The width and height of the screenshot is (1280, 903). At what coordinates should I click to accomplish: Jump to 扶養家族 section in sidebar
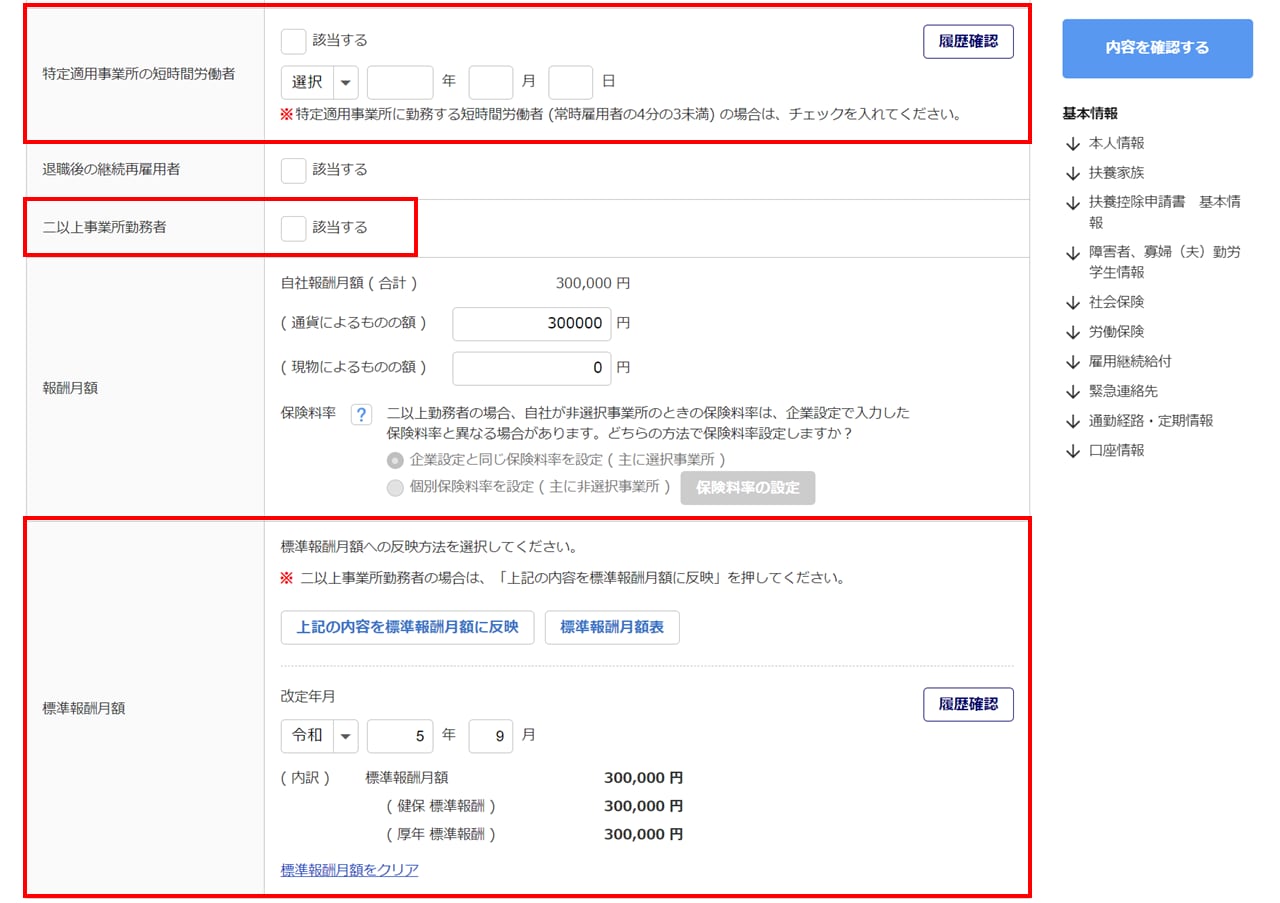[x=1117, y=173]
